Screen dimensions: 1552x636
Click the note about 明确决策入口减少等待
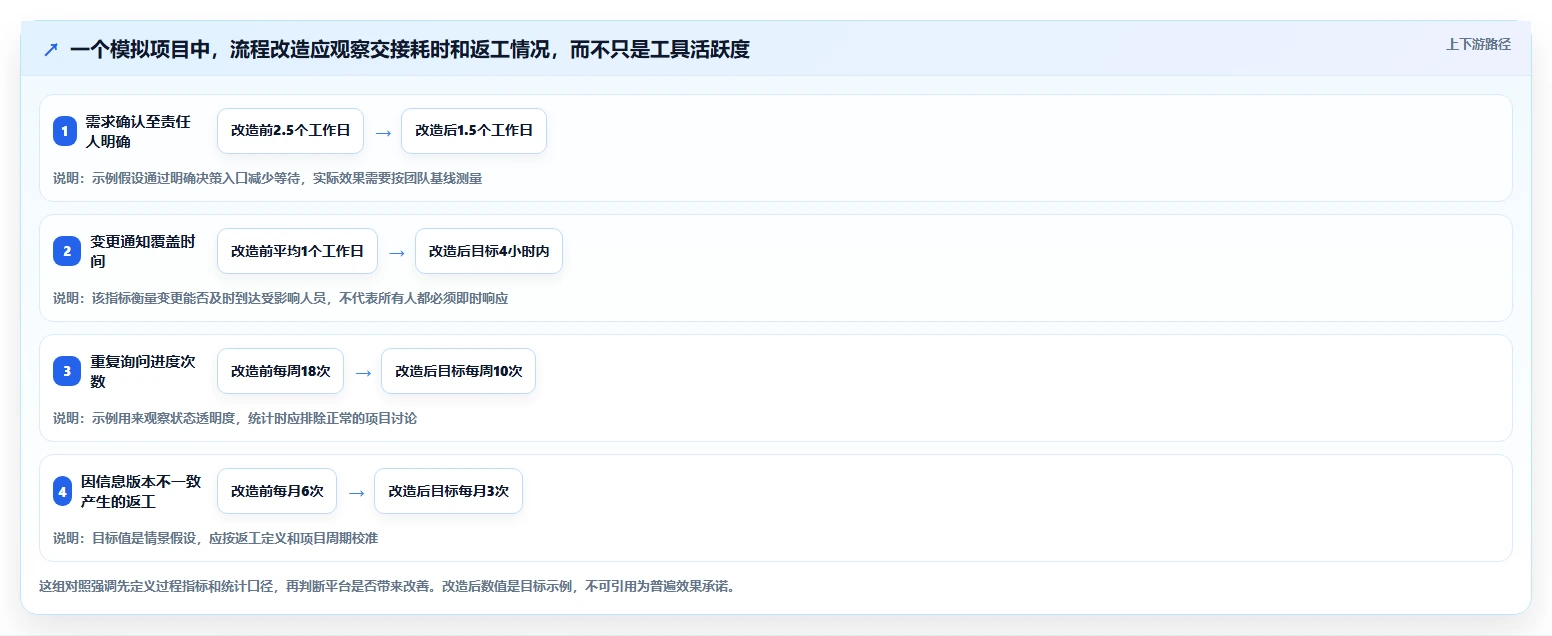click(267, 178)
